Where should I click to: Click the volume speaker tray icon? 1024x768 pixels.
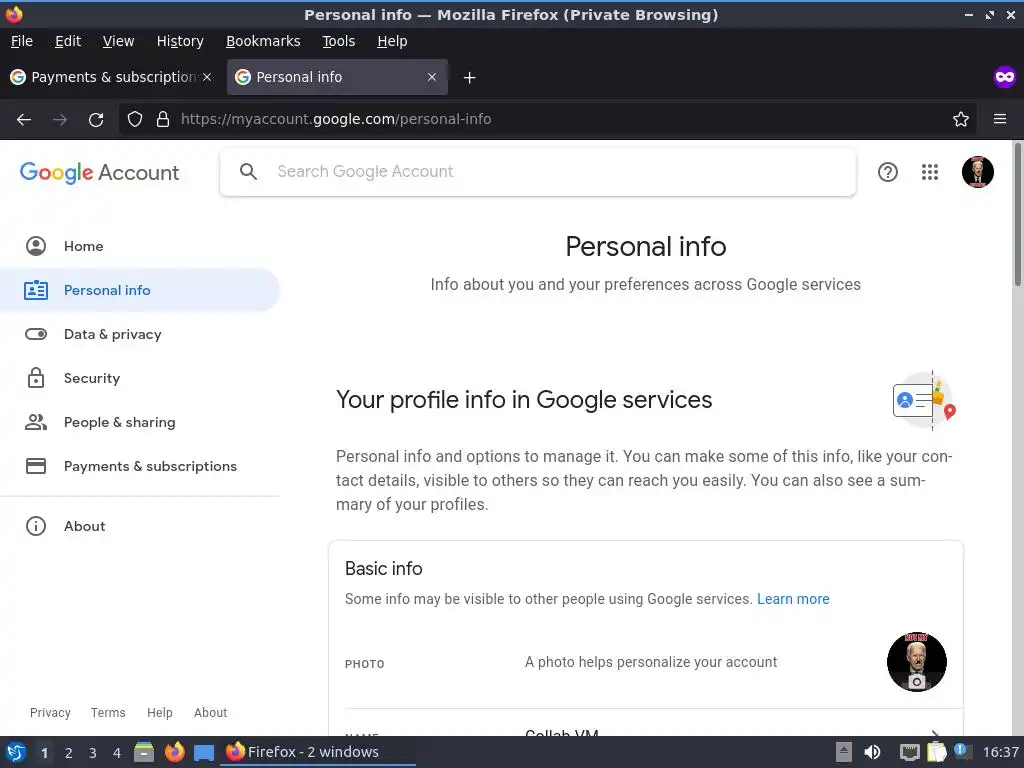pyautogui.click(x=872, y=752)
